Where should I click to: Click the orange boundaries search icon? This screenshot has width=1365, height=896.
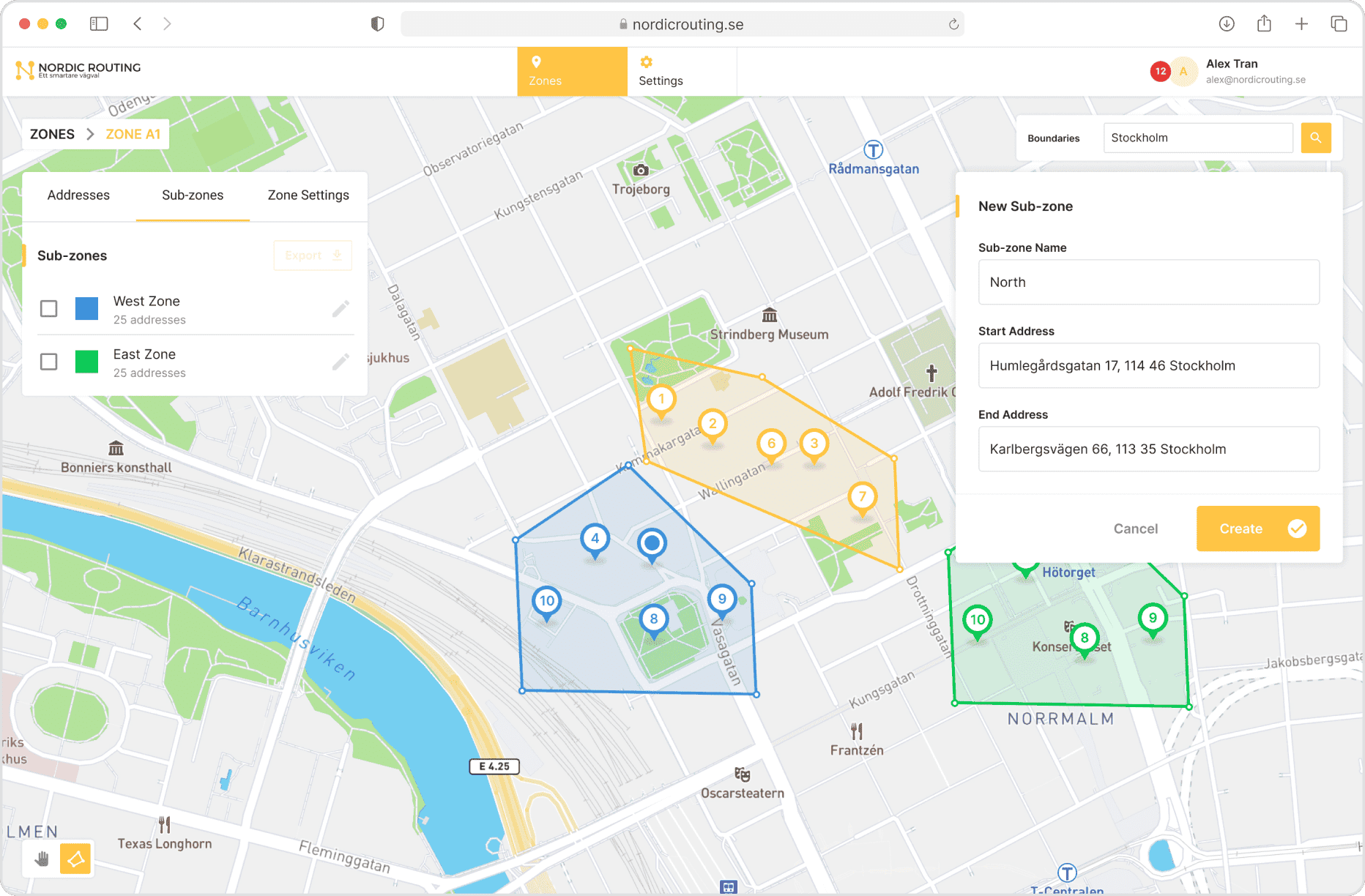(1316, 138)
